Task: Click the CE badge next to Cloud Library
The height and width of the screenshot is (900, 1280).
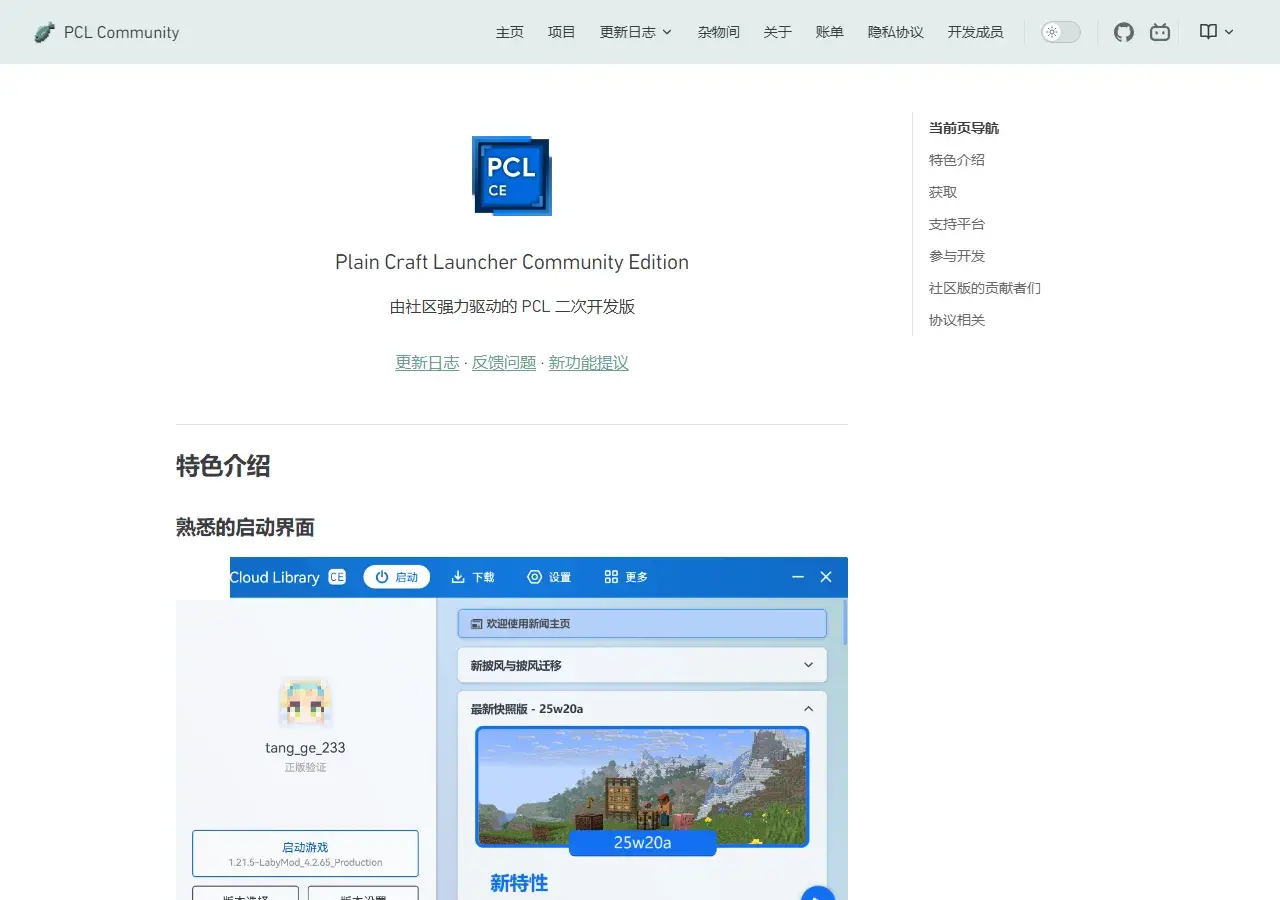Action: click(x=337, y=577)
